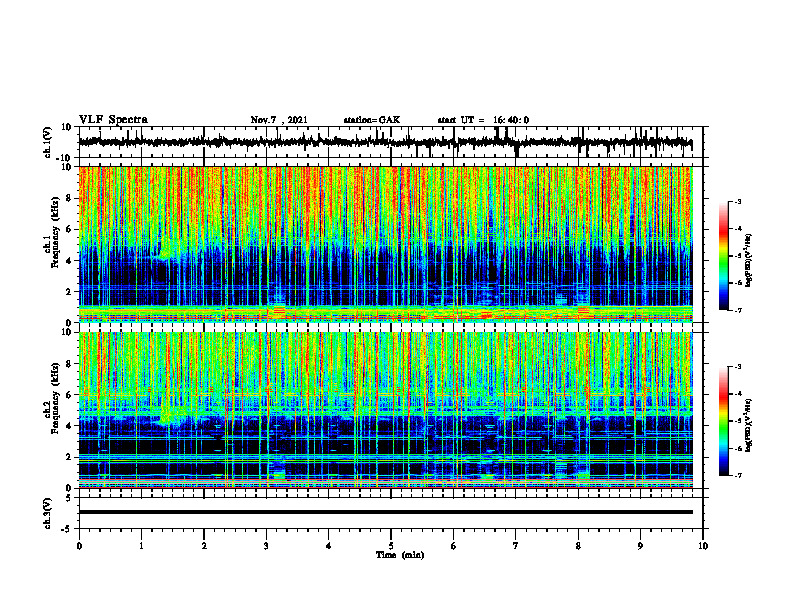The image size is (792, 612).
Task: Click the "Time (min)" x-axis label
Action: (x=400, y=555)
